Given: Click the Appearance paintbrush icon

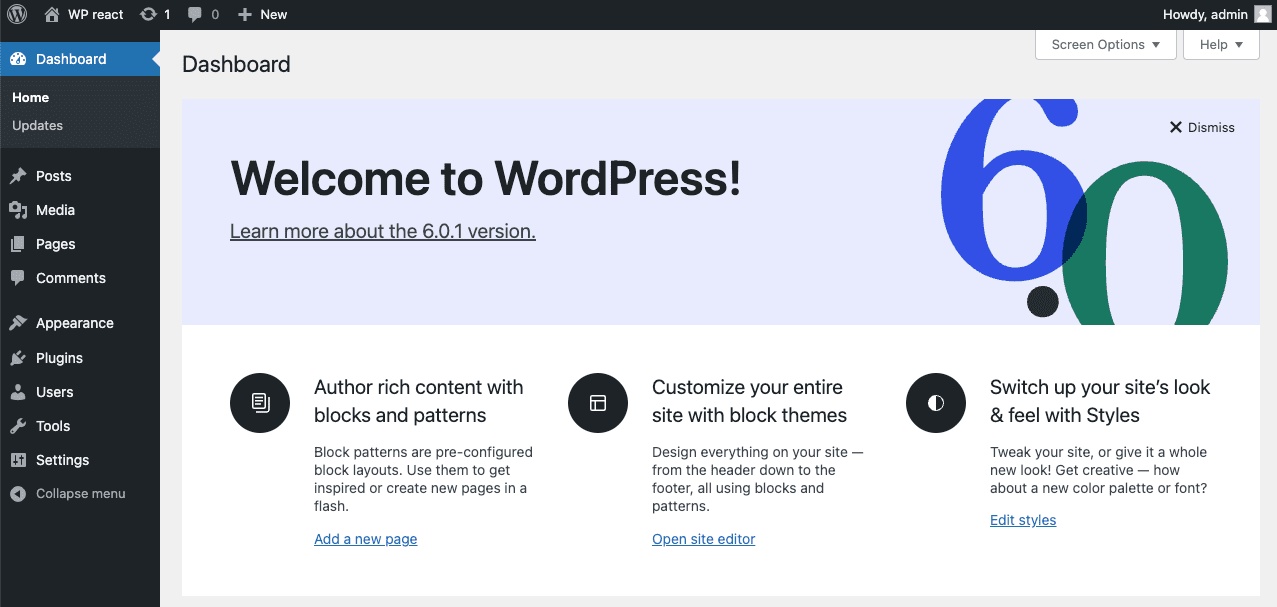Looking at the screenshot, I should click(18, 323).
